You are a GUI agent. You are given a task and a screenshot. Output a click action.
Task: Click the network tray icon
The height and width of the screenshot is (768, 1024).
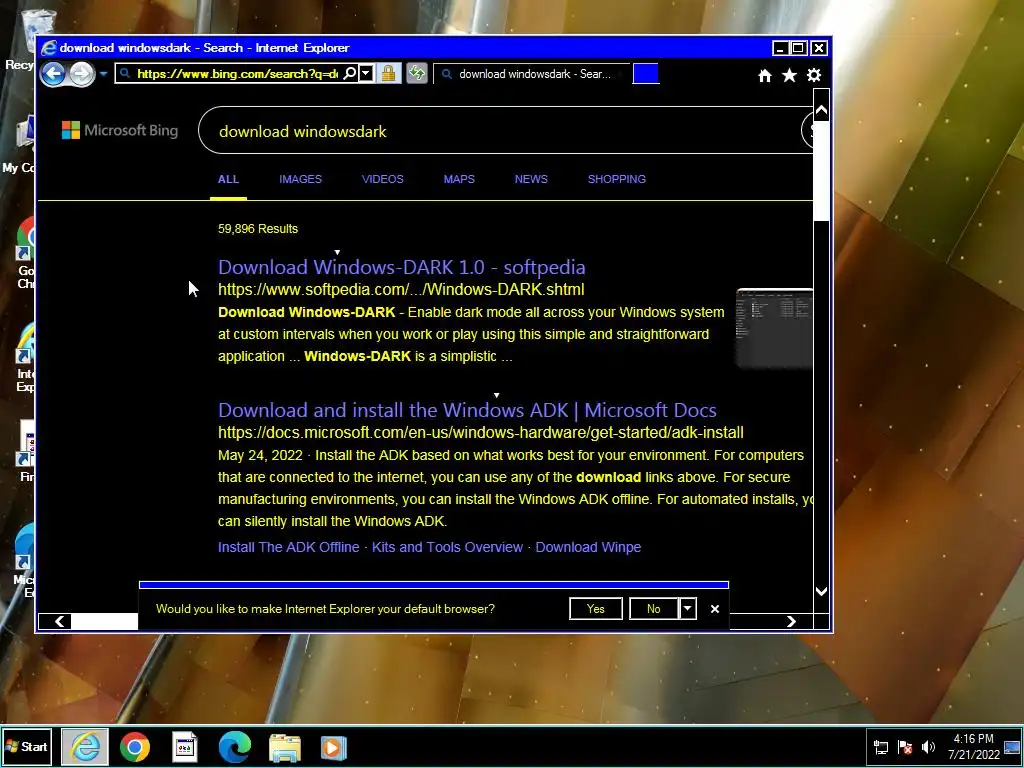coord(881,747)
